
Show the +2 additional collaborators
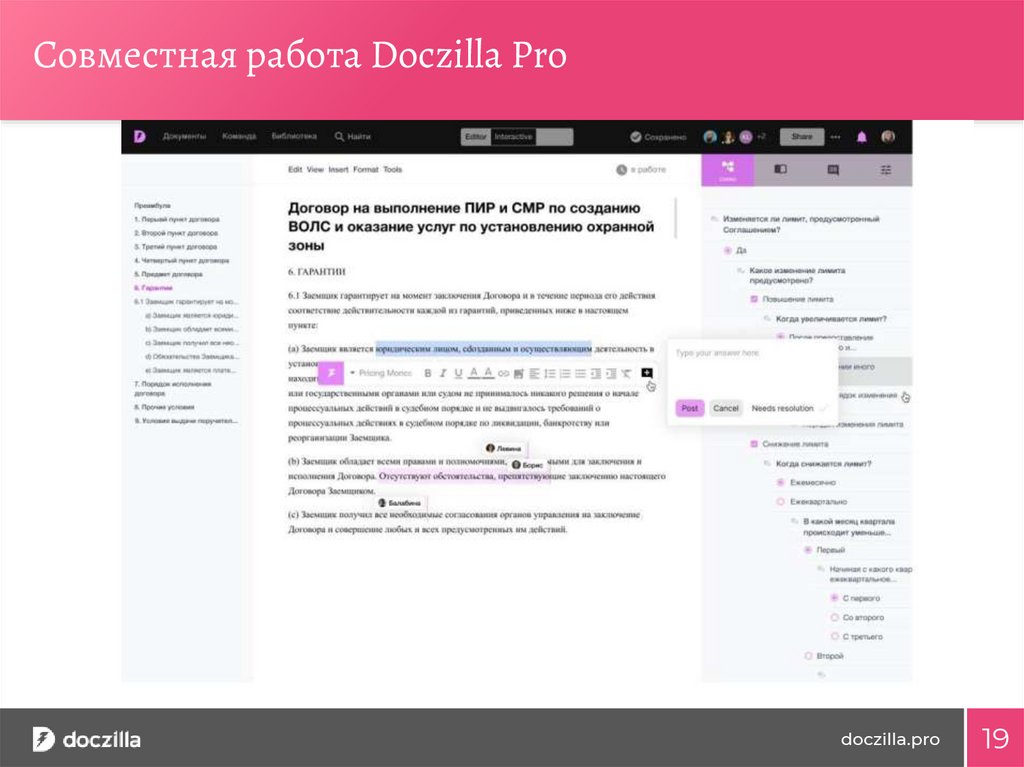(761, 137)
